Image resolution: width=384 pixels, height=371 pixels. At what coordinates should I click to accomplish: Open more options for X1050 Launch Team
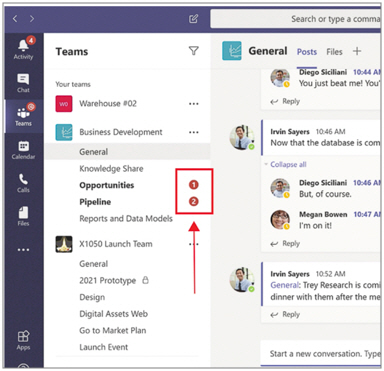pos(194,244)
